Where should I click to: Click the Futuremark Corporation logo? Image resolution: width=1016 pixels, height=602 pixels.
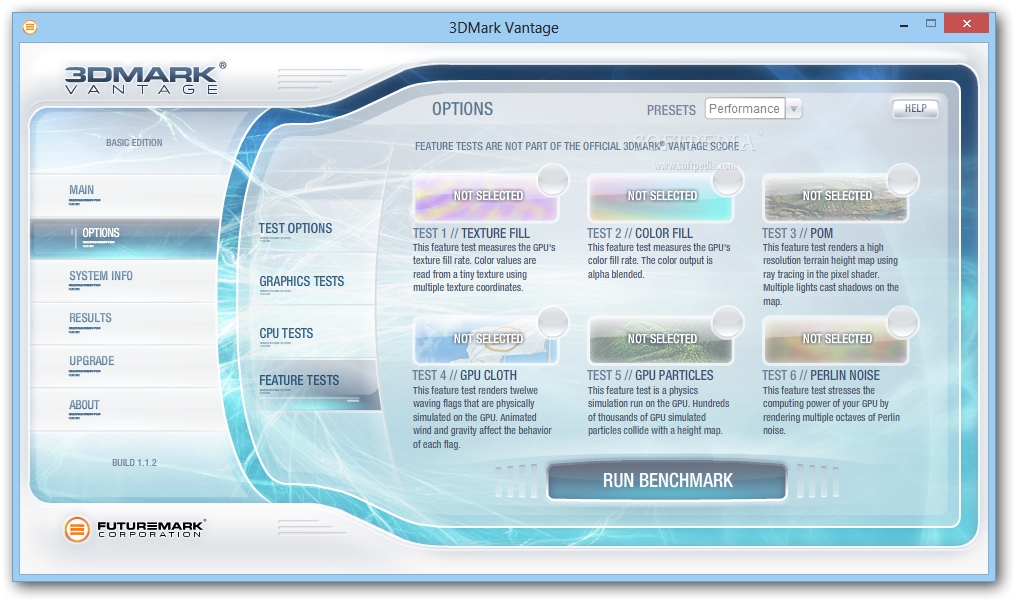click(x=135, y=529)
